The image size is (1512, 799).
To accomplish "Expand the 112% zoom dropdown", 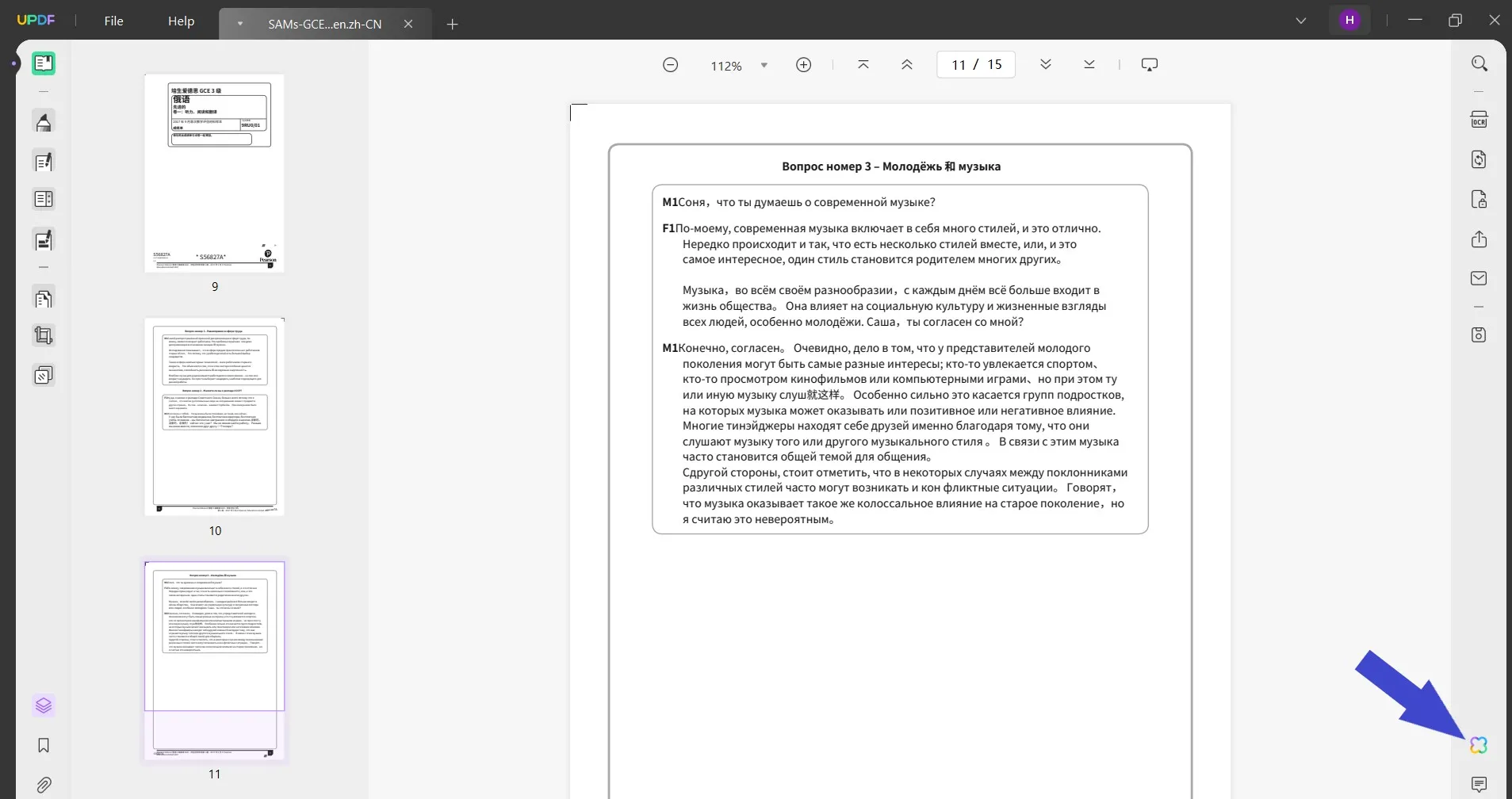I will (764, 66).
